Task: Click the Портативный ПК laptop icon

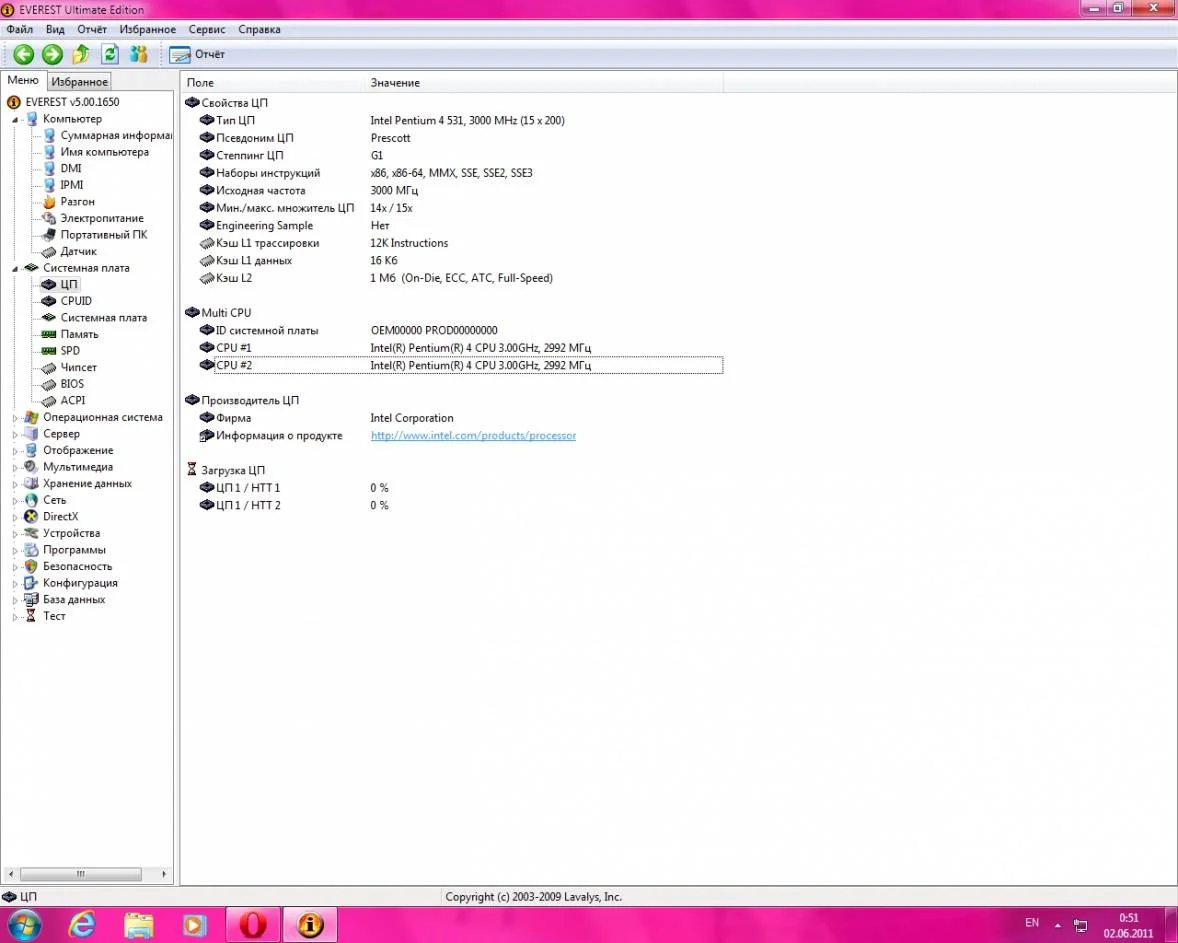Action: pos(49,234)
